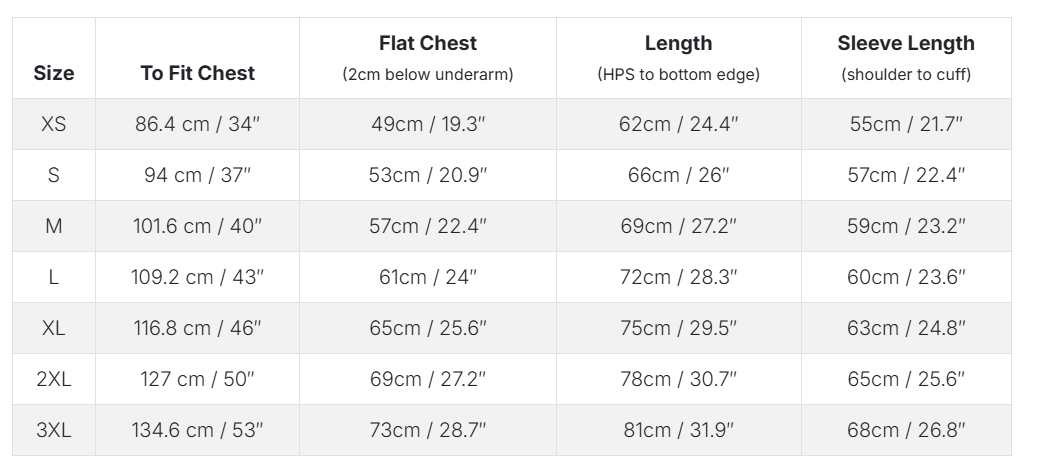This screenshot has width=1047, height=472.
Task: Click the Sleeve Length column header
Action: coord(906,43)
